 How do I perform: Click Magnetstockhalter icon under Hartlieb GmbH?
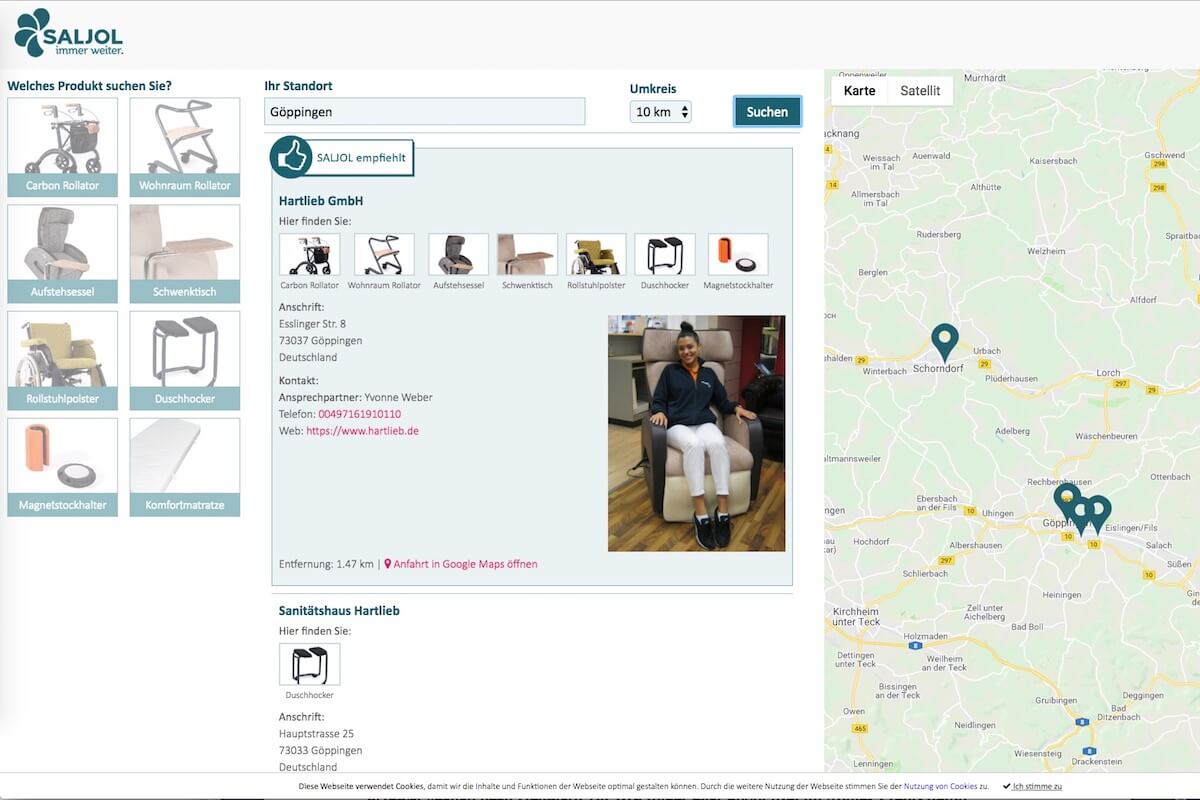tap(738, 255)
